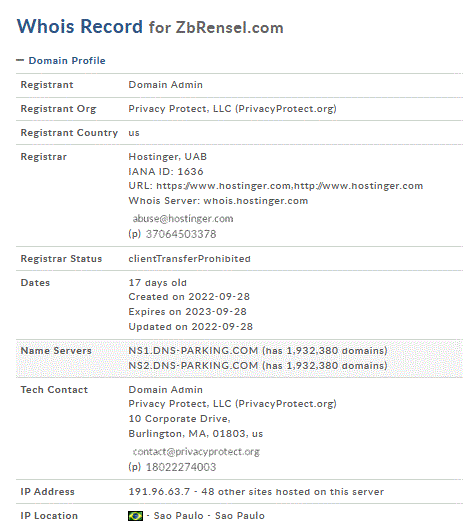Click the contact@privacyprotect.org email
This screenshot has height=527, width=463.
pyautogui.click(x=196, y=452)
